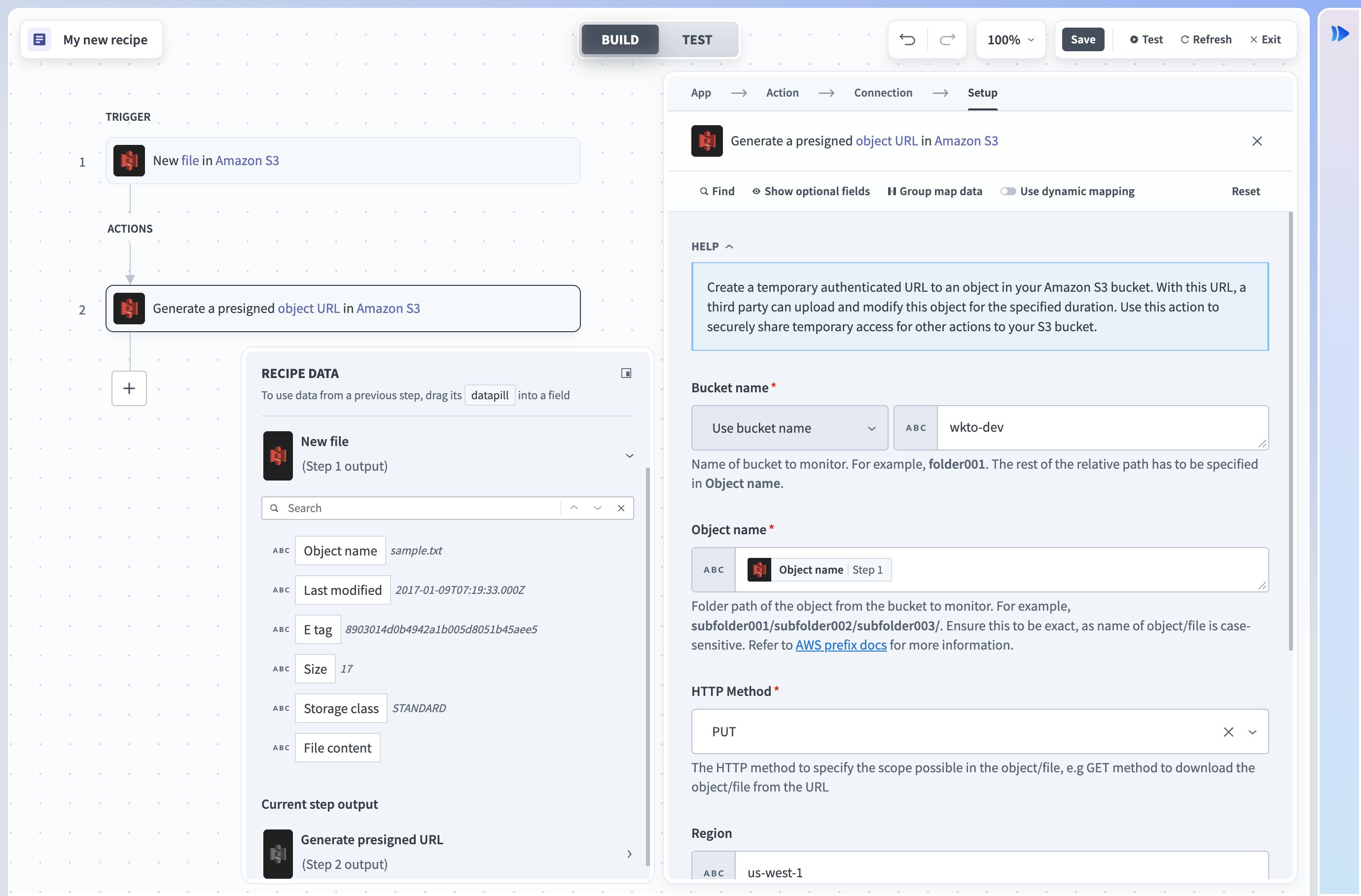Click the ABC type icon beside the bucket name
Viewport: 1361px width, 896px height.
click(x=916, y=428)
